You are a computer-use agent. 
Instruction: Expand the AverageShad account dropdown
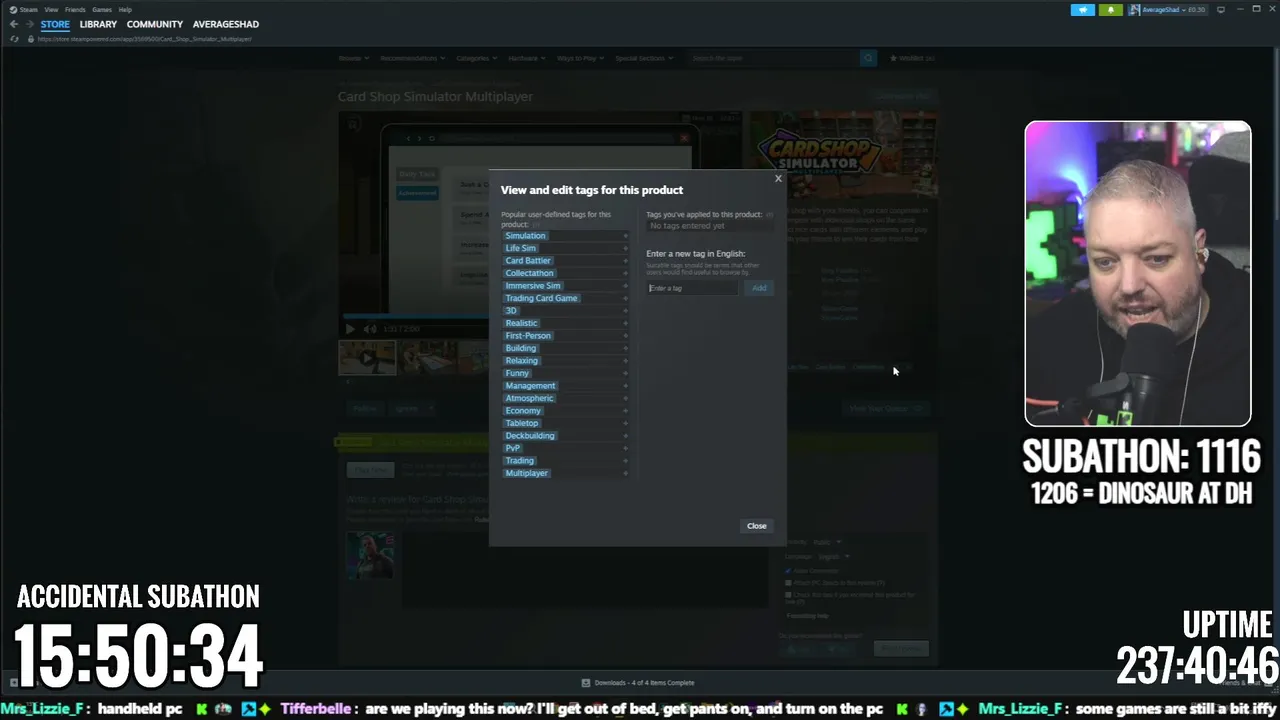1167,9
